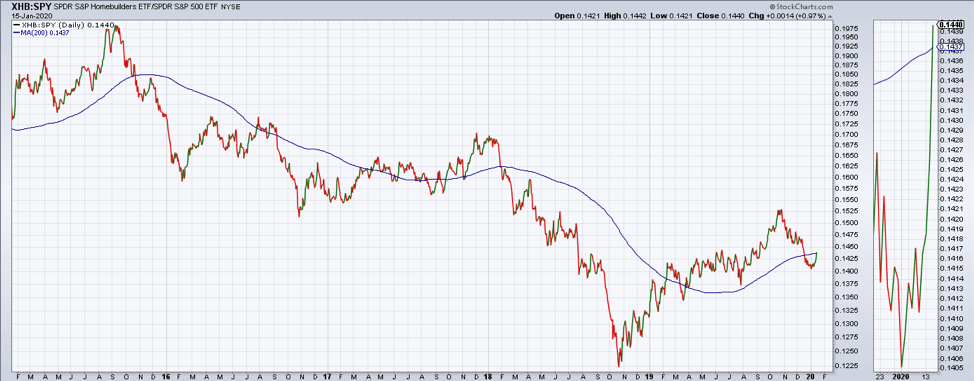Viewport: 974px width, 381px height.
Task: Click the 'MA(200) 0.1437' legend entry
Action: pos(40,32)
